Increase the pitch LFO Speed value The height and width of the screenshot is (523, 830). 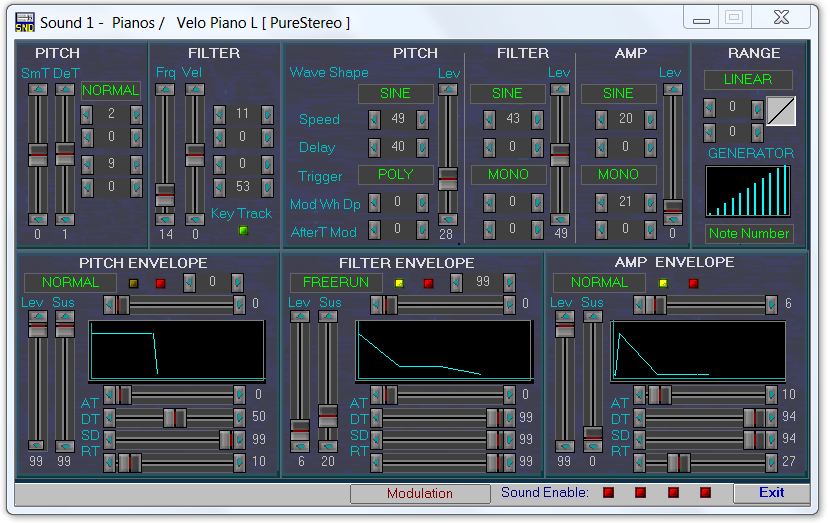tap(422, 120)
